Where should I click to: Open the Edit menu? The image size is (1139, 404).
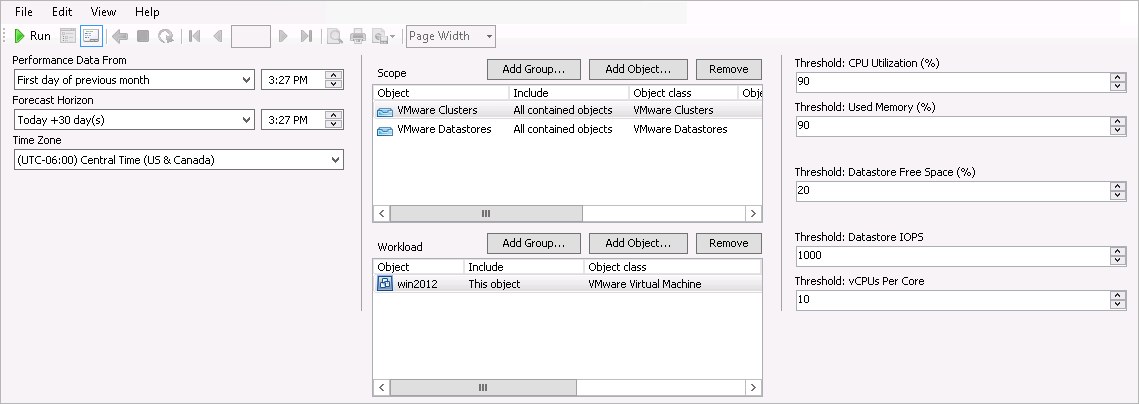tap(62, 12)
